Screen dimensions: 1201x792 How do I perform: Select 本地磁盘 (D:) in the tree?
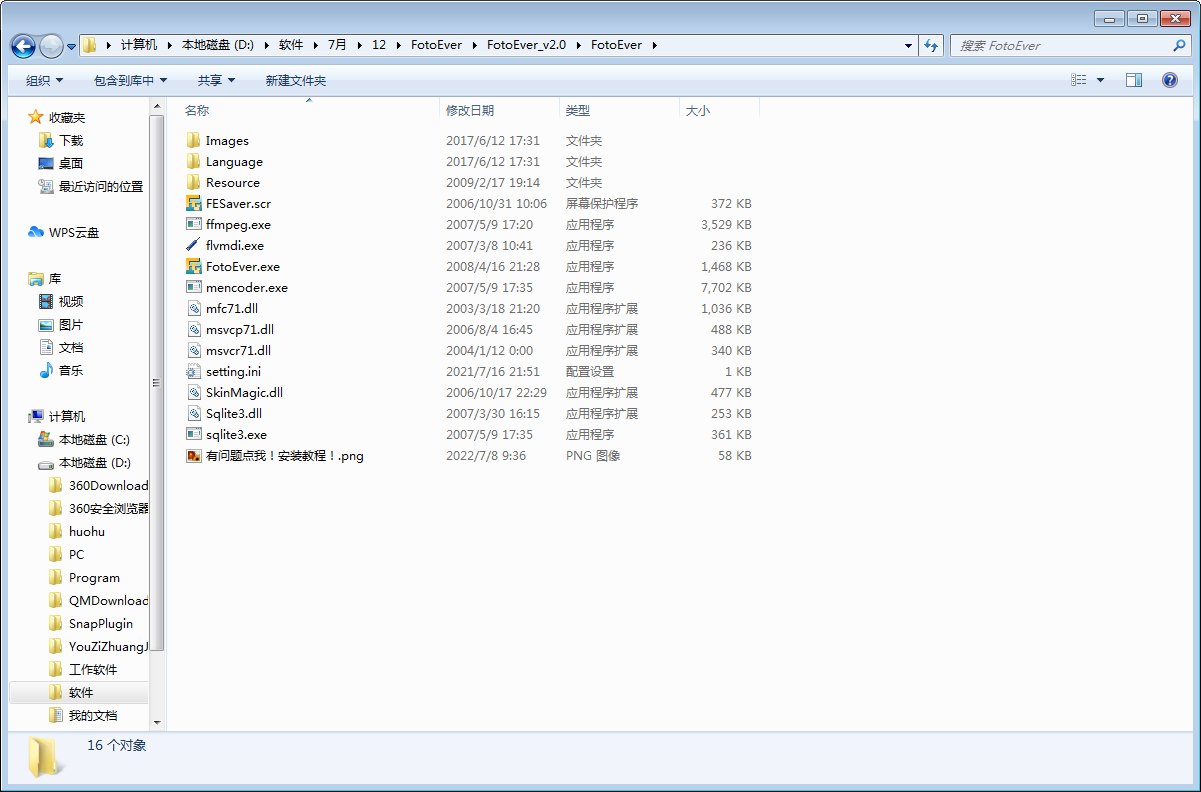click(x=95, y=462)
